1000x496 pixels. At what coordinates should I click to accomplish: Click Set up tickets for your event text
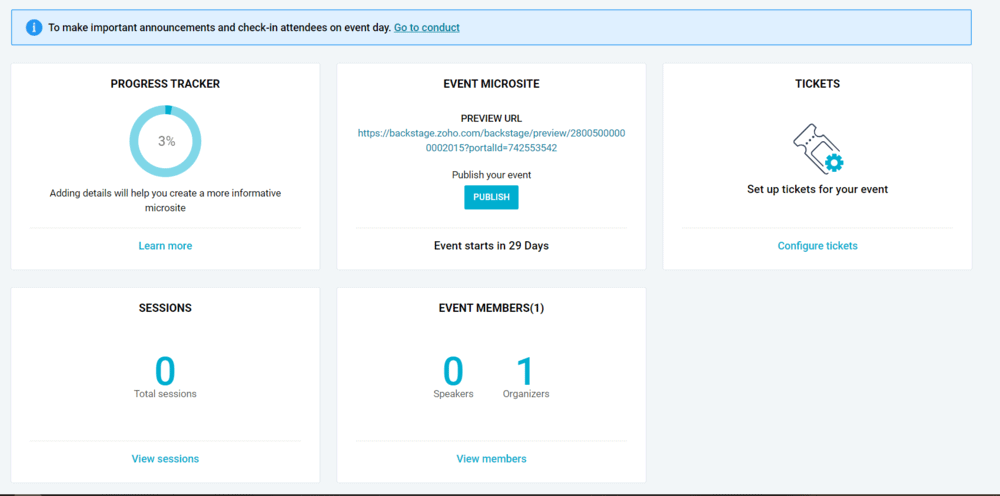tap(818, 189)
